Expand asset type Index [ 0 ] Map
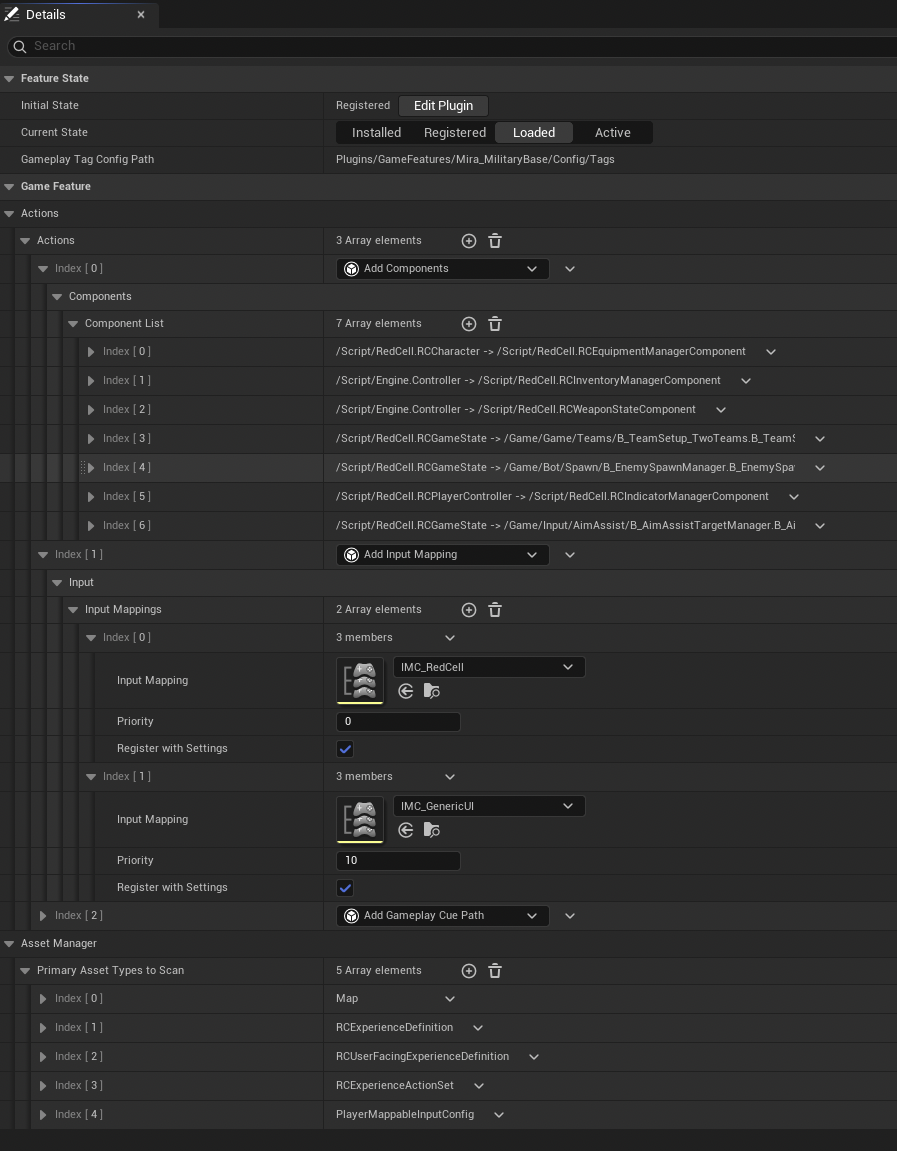Image resolution: width=897 pixels, height=1151 pixels. pyautogui.click(x=43, y=999)
